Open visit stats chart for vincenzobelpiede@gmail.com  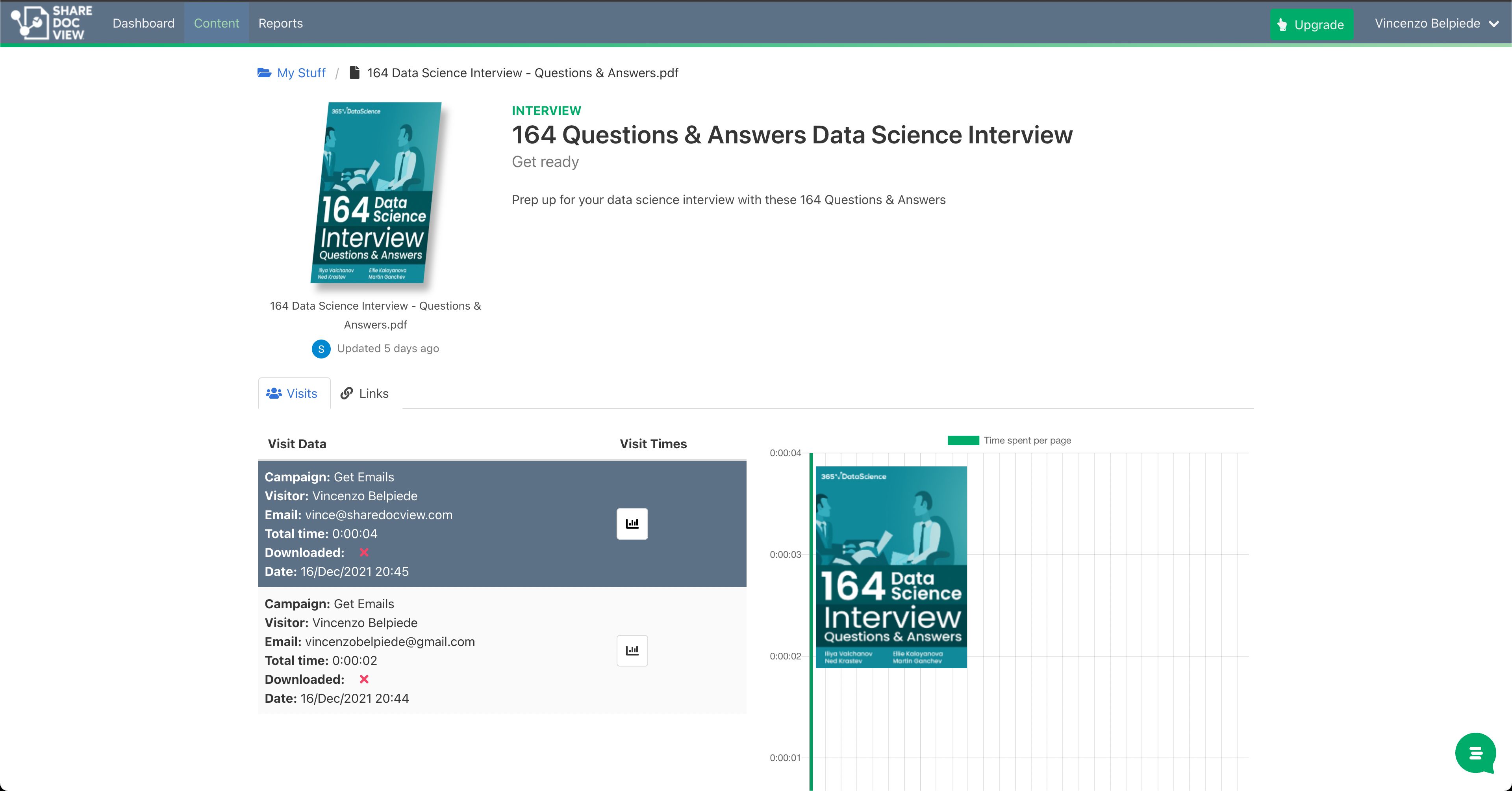point(632,650)
